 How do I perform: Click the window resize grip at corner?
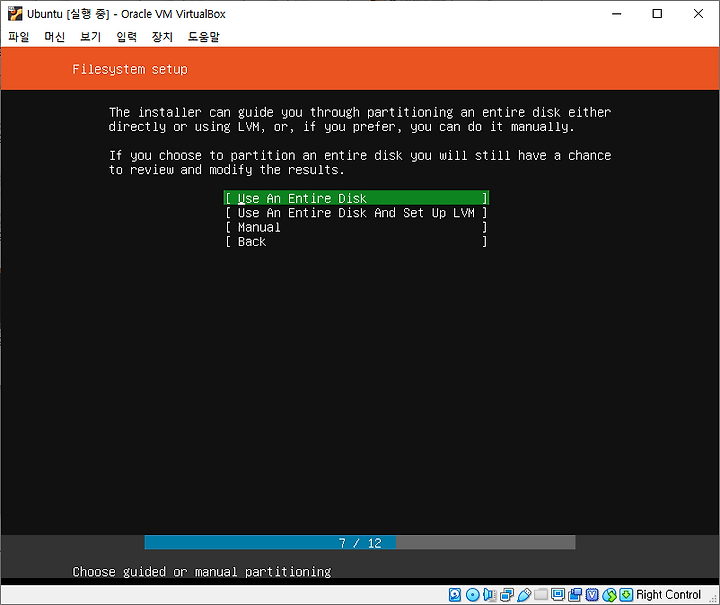(714, 599)
